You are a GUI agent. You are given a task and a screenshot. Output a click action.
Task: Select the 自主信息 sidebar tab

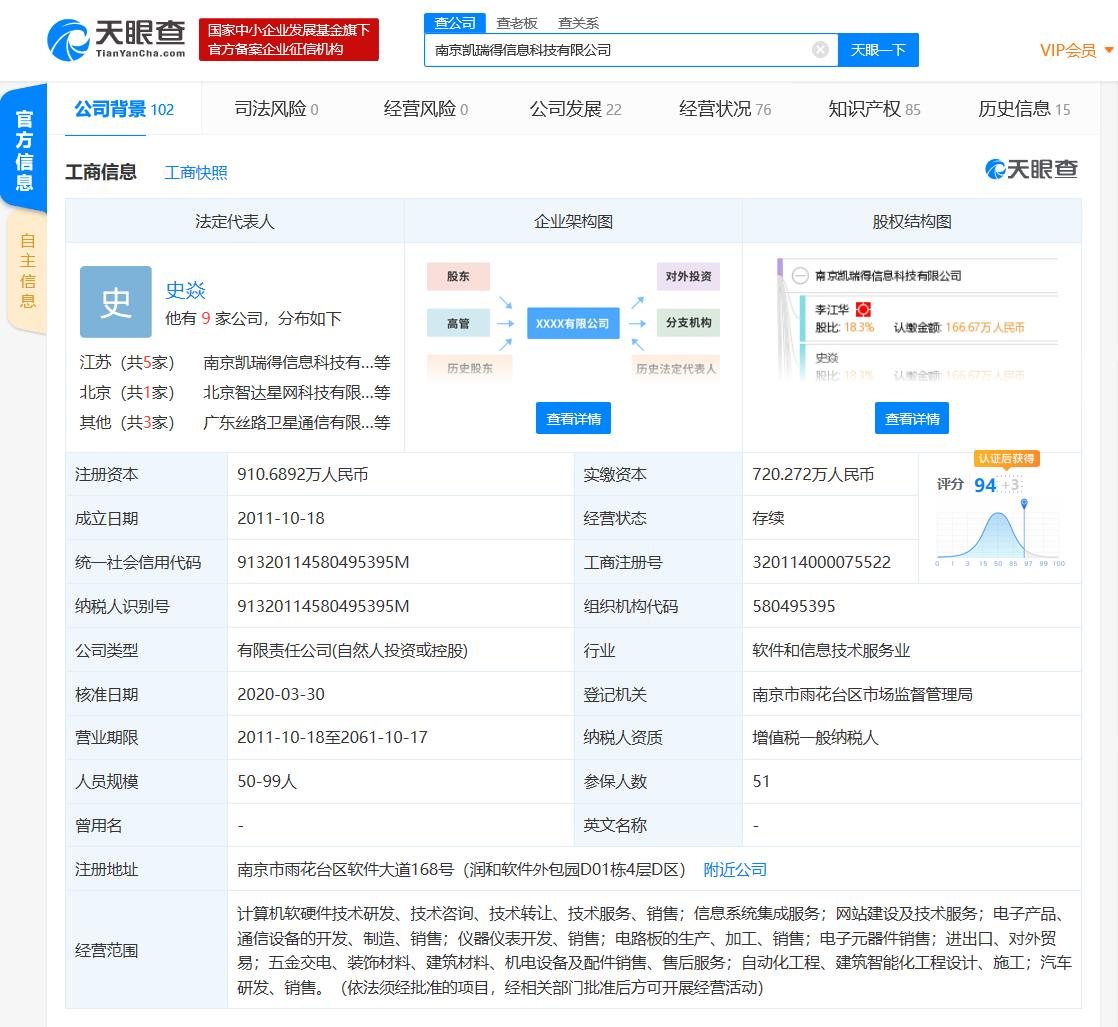coord(28,269)
